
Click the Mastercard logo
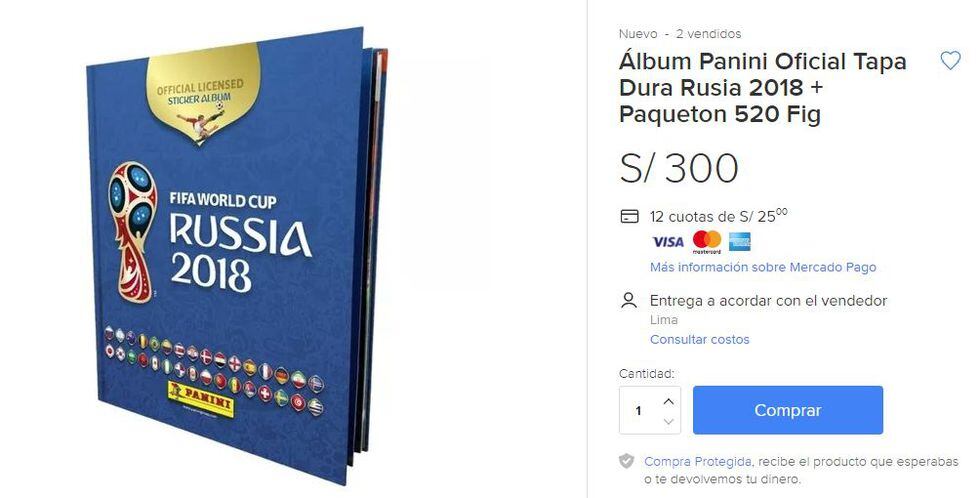pyautogui.click(x=707, y=242)
